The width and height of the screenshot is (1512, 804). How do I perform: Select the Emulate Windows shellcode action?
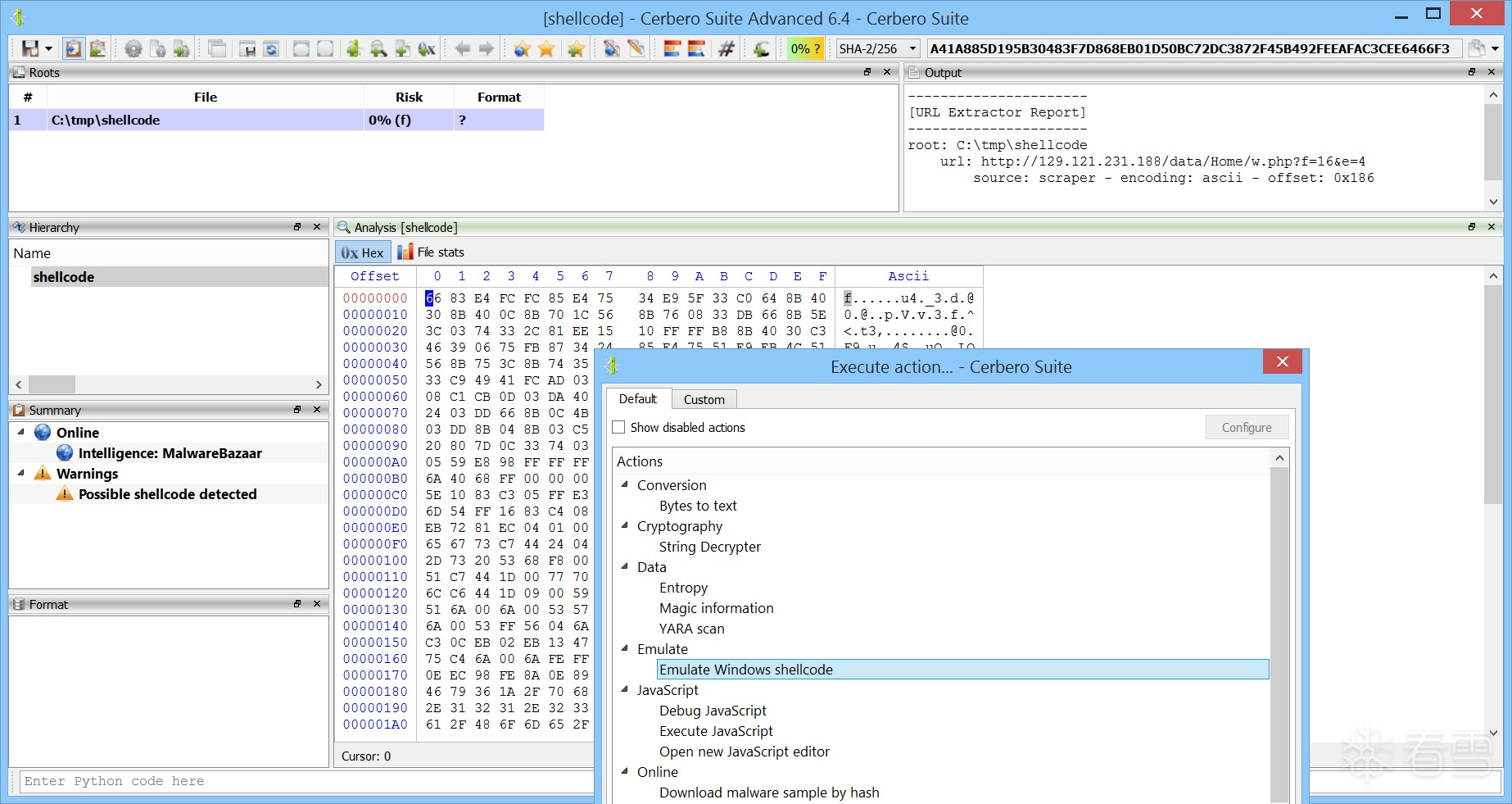tap(745, 670)
